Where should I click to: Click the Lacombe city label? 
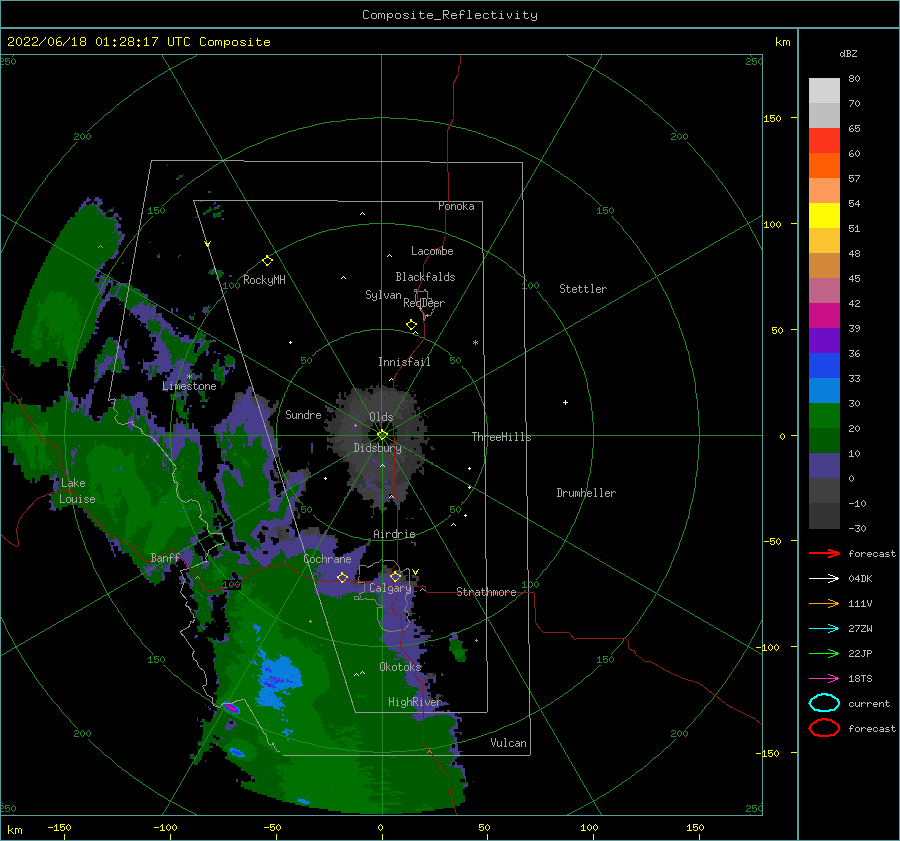(432, 251)
